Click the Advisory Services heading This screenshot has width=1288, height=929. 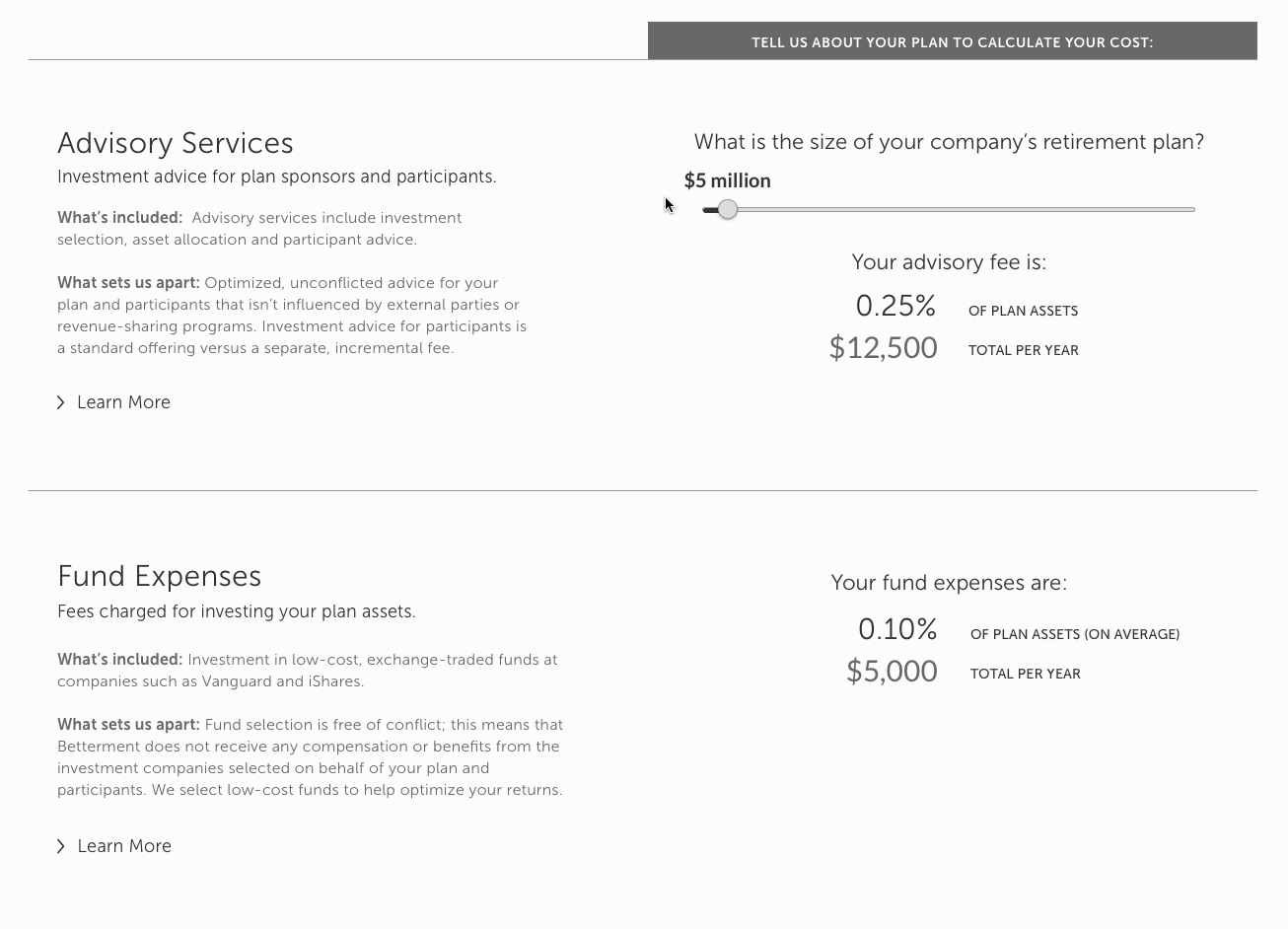(x=176, y=143)
